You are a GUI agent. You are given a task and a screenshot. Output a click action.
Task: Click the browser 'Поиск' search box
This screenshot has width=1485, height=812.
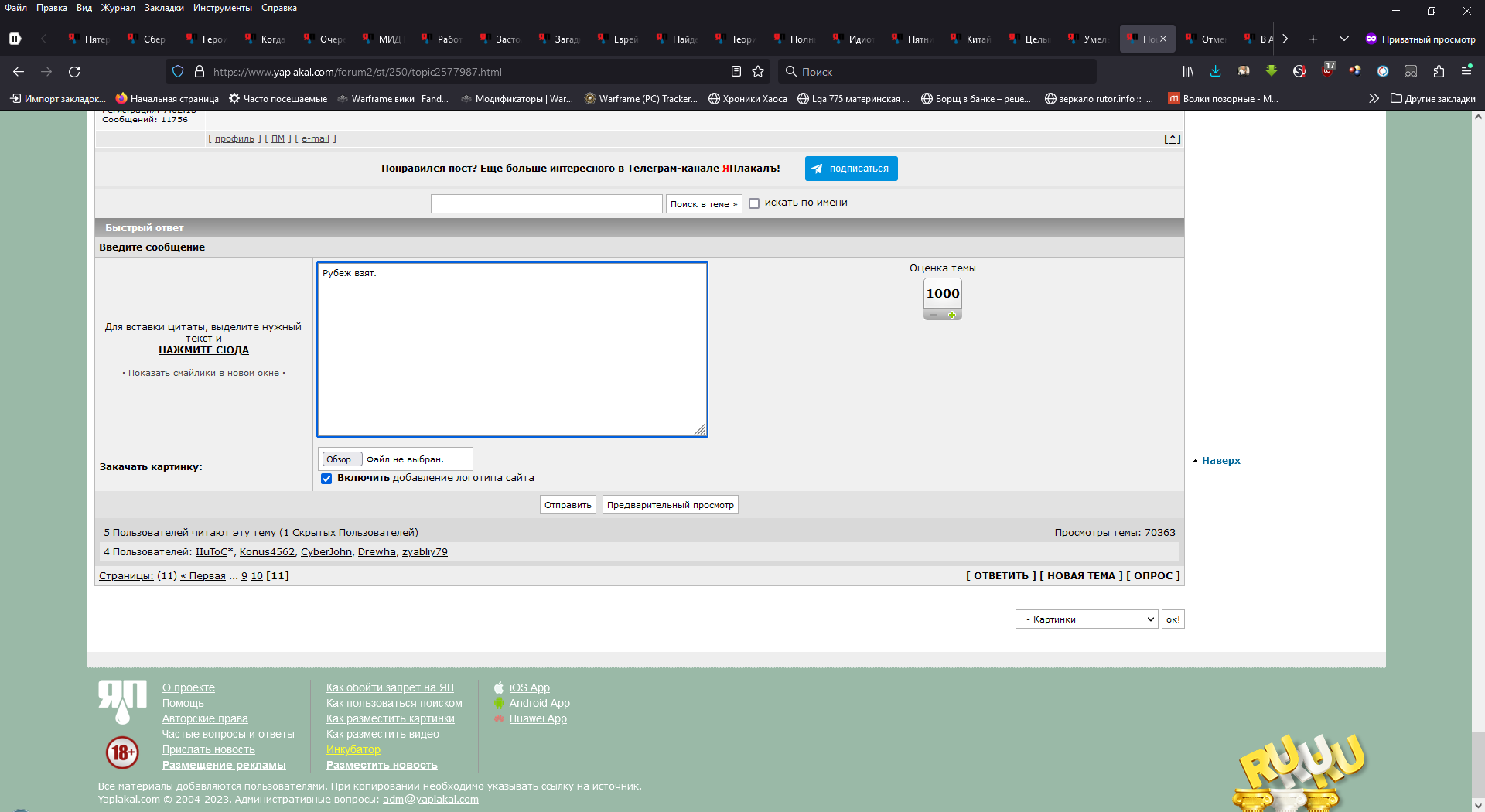click(x=937, y=72)
